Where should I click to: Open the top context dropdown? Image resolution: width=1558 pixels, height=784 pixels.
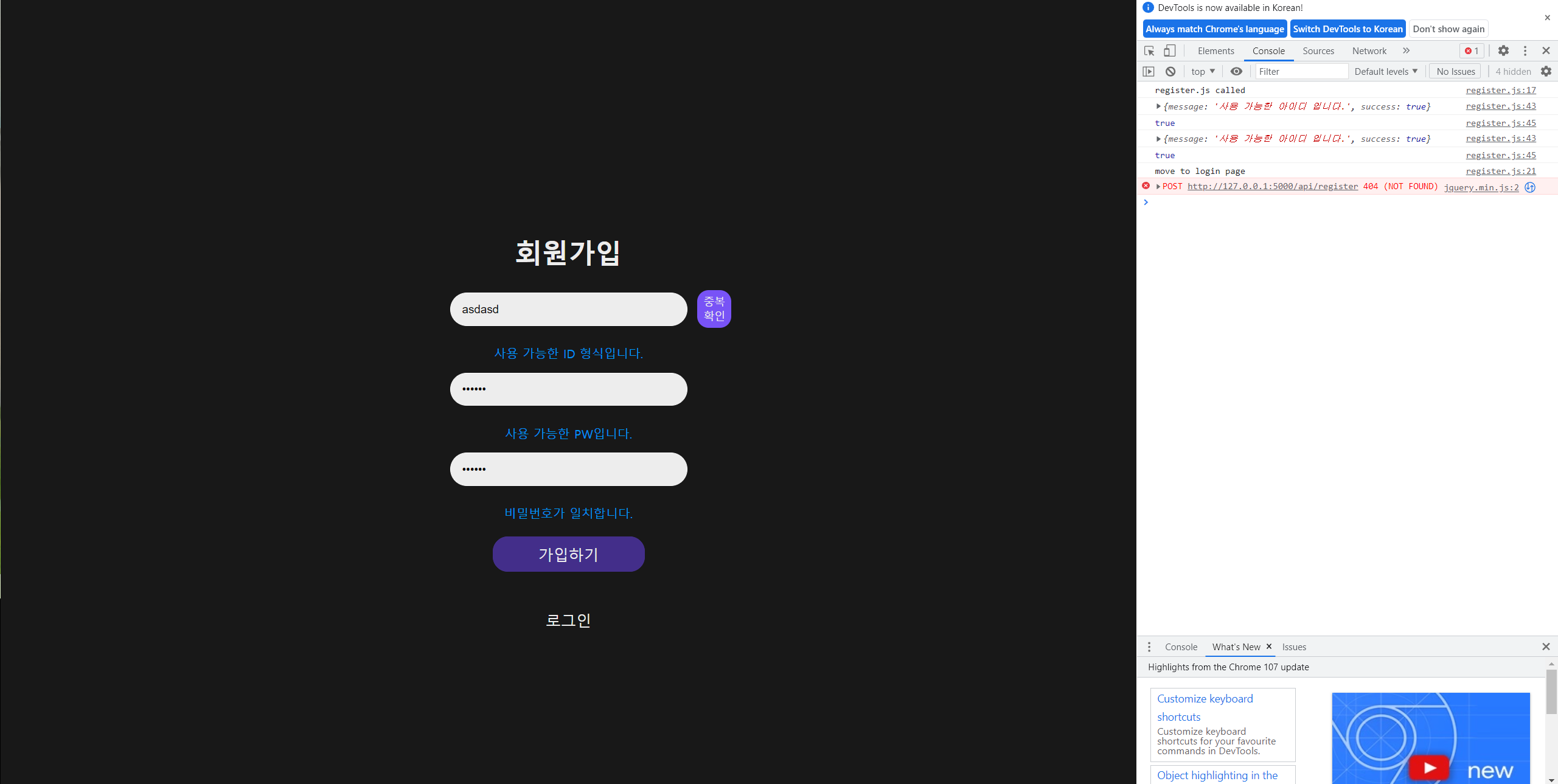(x=1203, y=71)
